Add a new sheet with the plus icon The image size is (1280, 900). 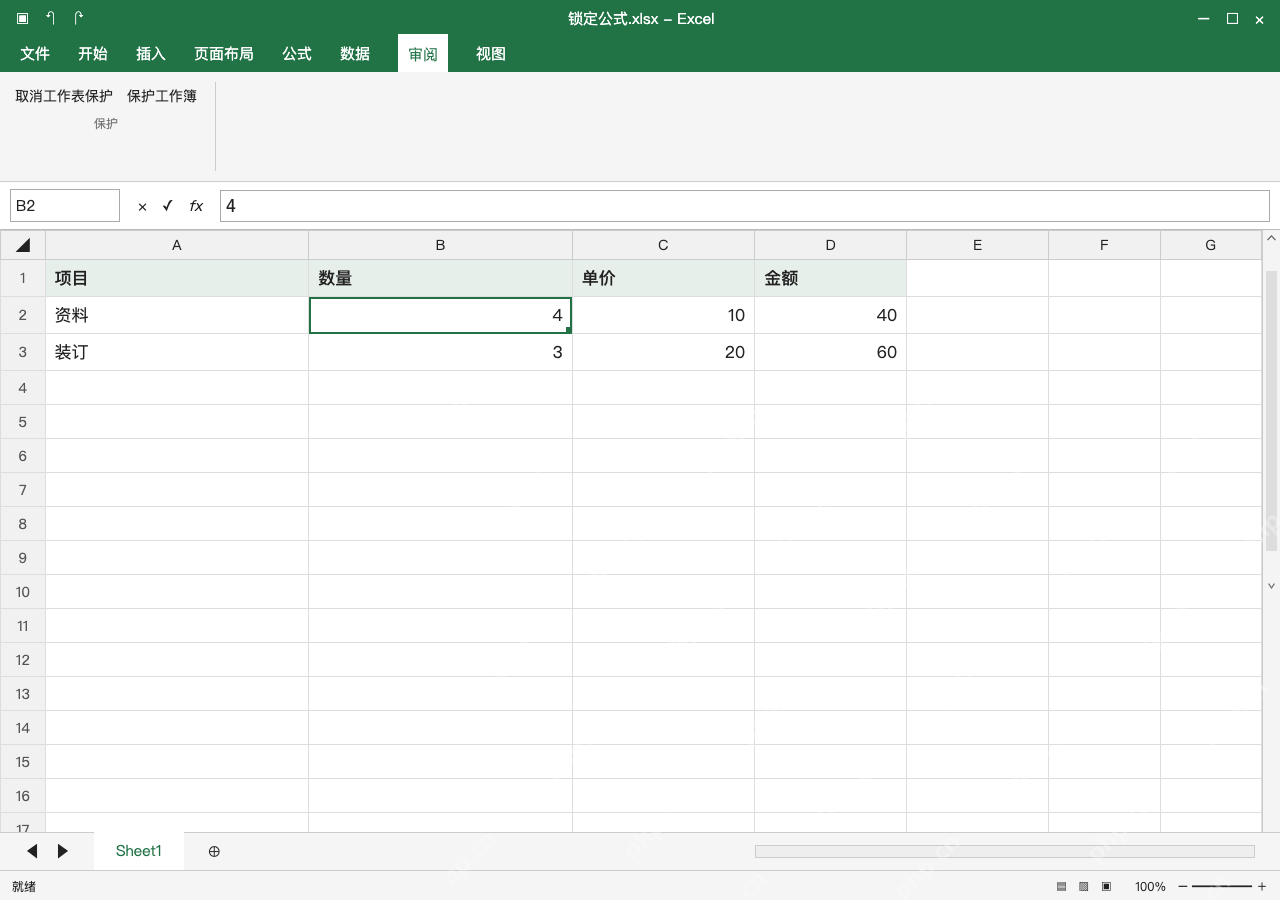pyautogui.click(x=214, y=851)
